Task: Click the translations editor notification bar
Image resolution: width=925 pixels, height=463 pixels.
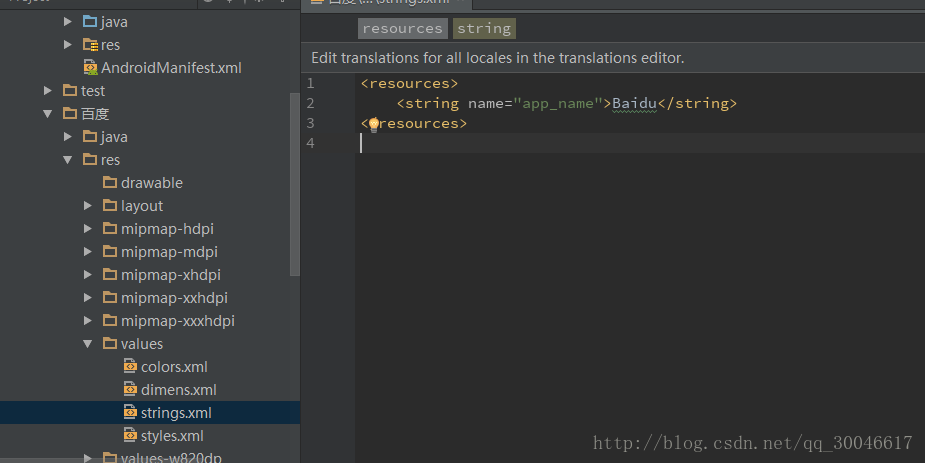Action: [x=498, y=58]
